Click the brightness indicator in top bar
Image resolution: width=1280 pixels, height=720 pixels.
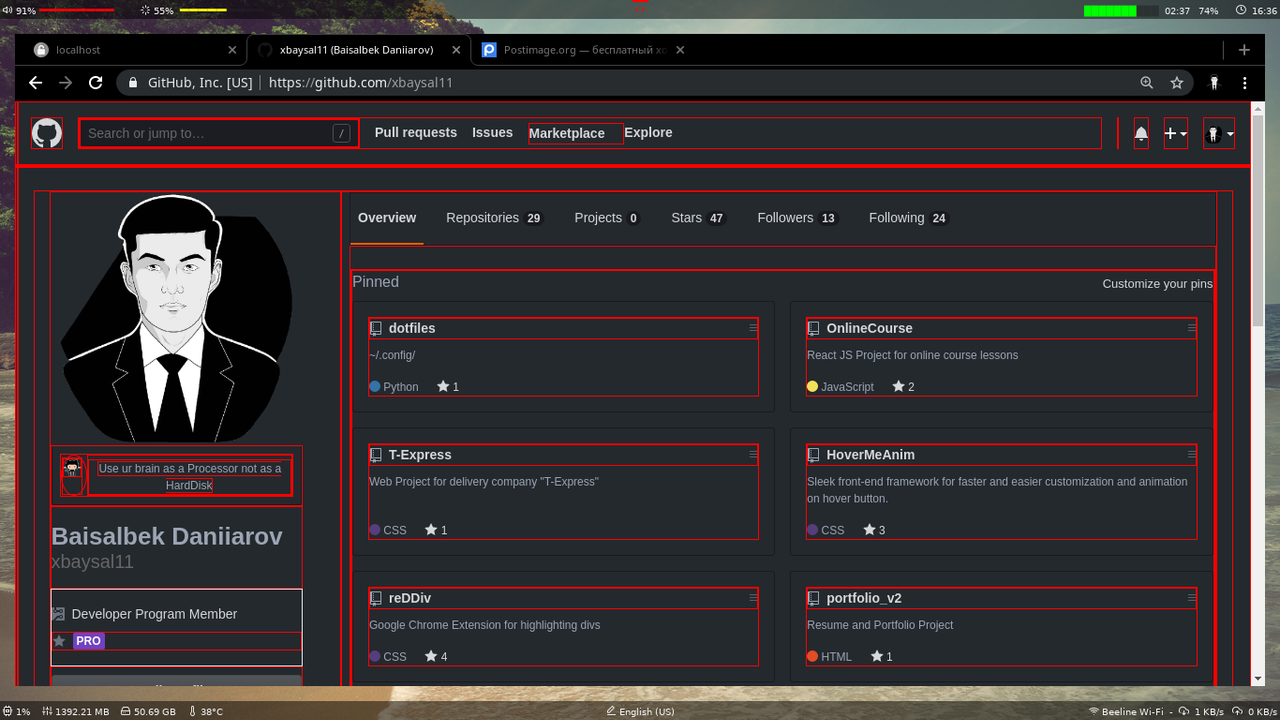coord(183,10)
